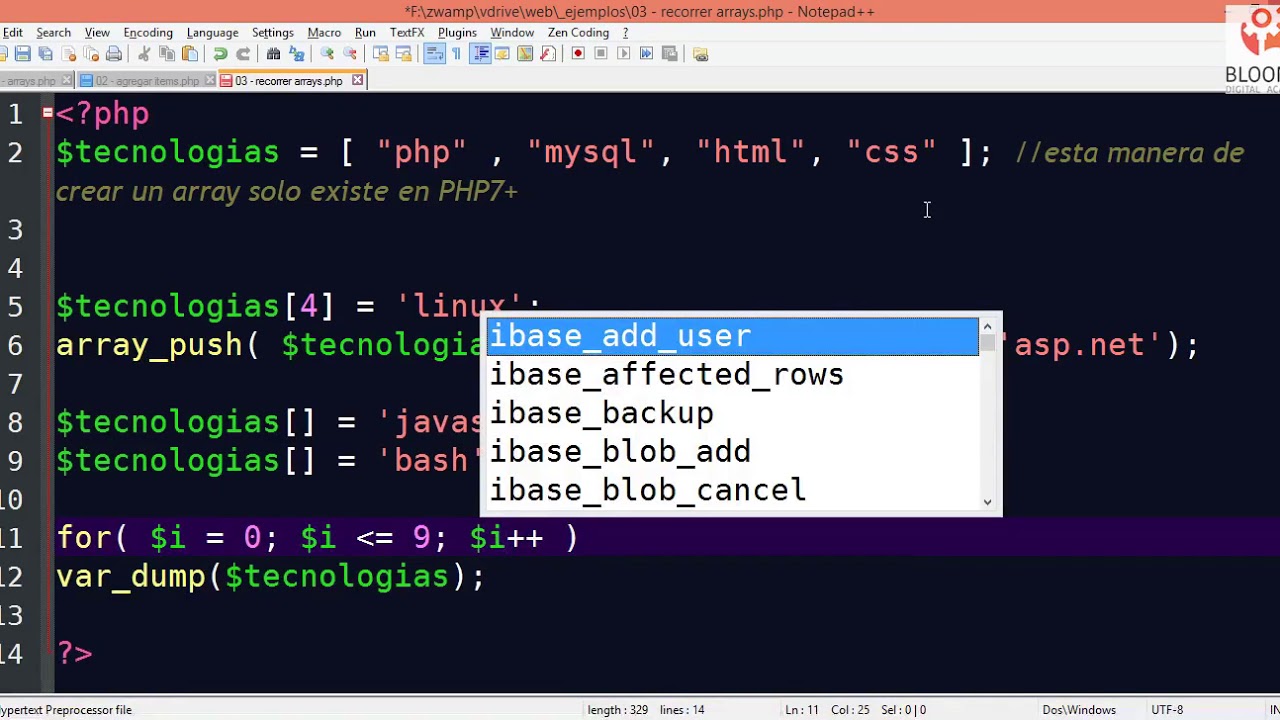
Task: Close the 03 - recorrer arrays.php tab
Action: [357, 80]
